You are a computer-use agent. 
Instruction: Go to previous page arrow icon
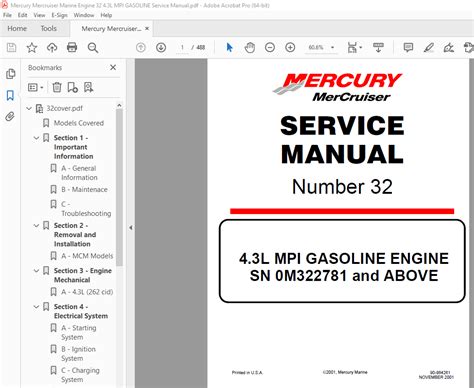coord(141,48)
